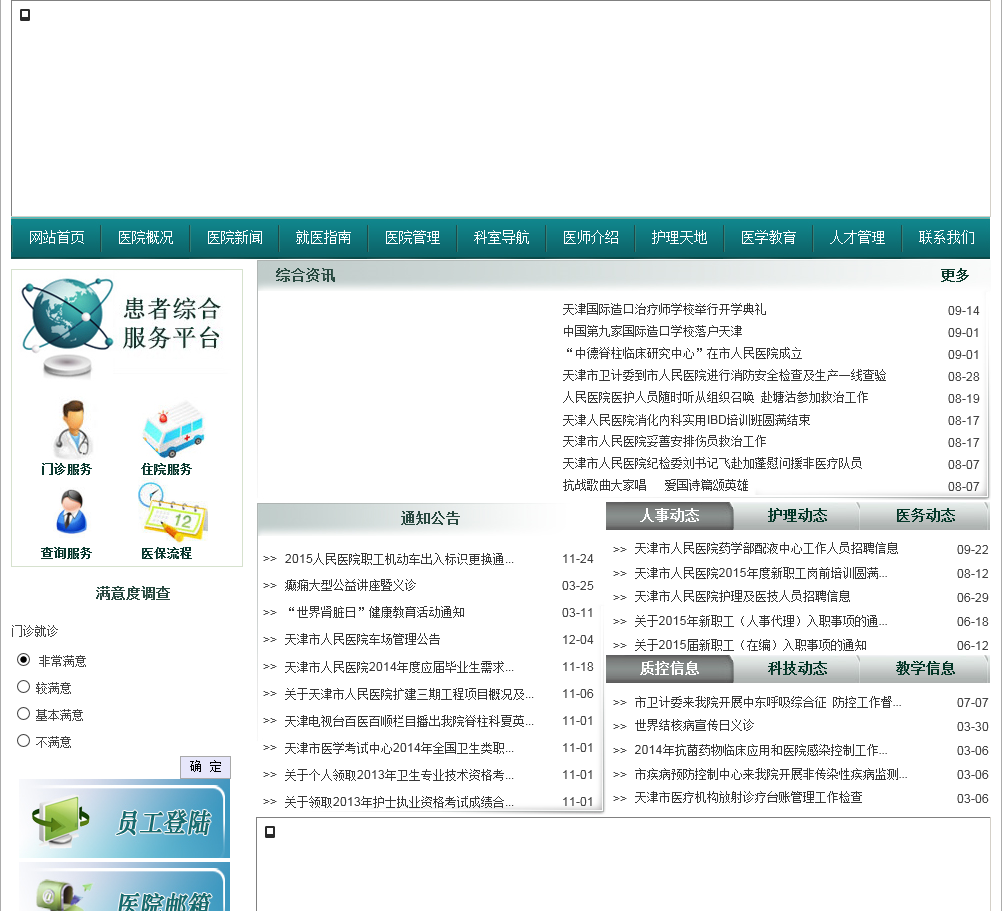
Task: Open 护理天地 menu item
Action: pyautogui.click(x=679, y=238)
